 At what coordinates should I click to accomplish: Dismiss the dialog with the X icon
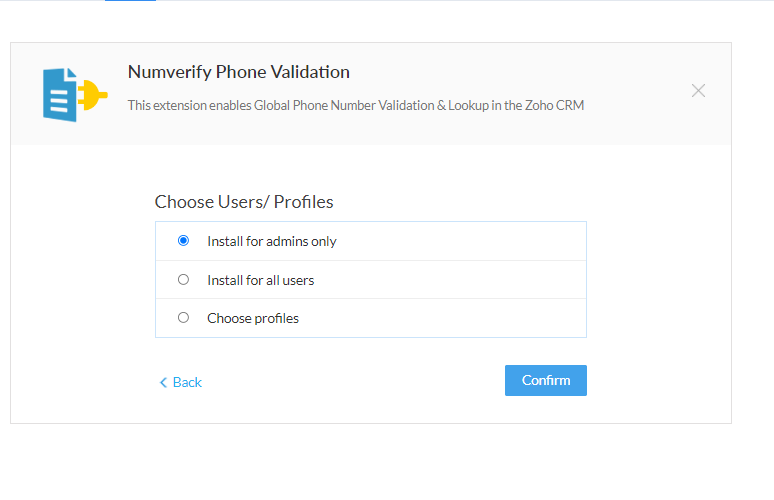tap(698, 91)
